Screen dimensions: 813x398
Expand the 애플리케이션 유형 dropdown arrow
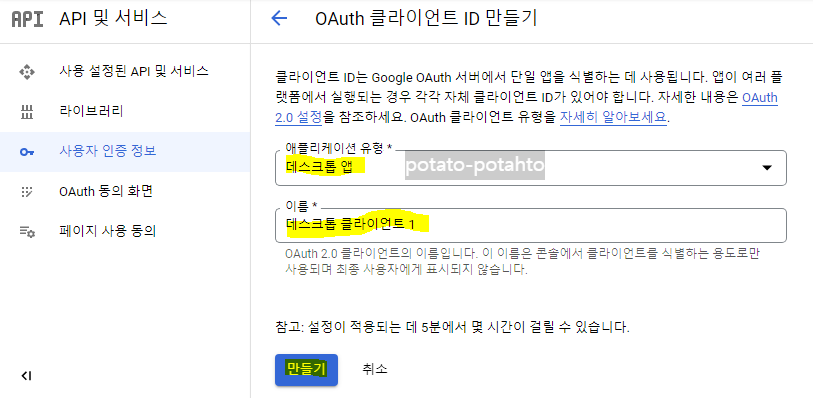click(x=766, y=167)
